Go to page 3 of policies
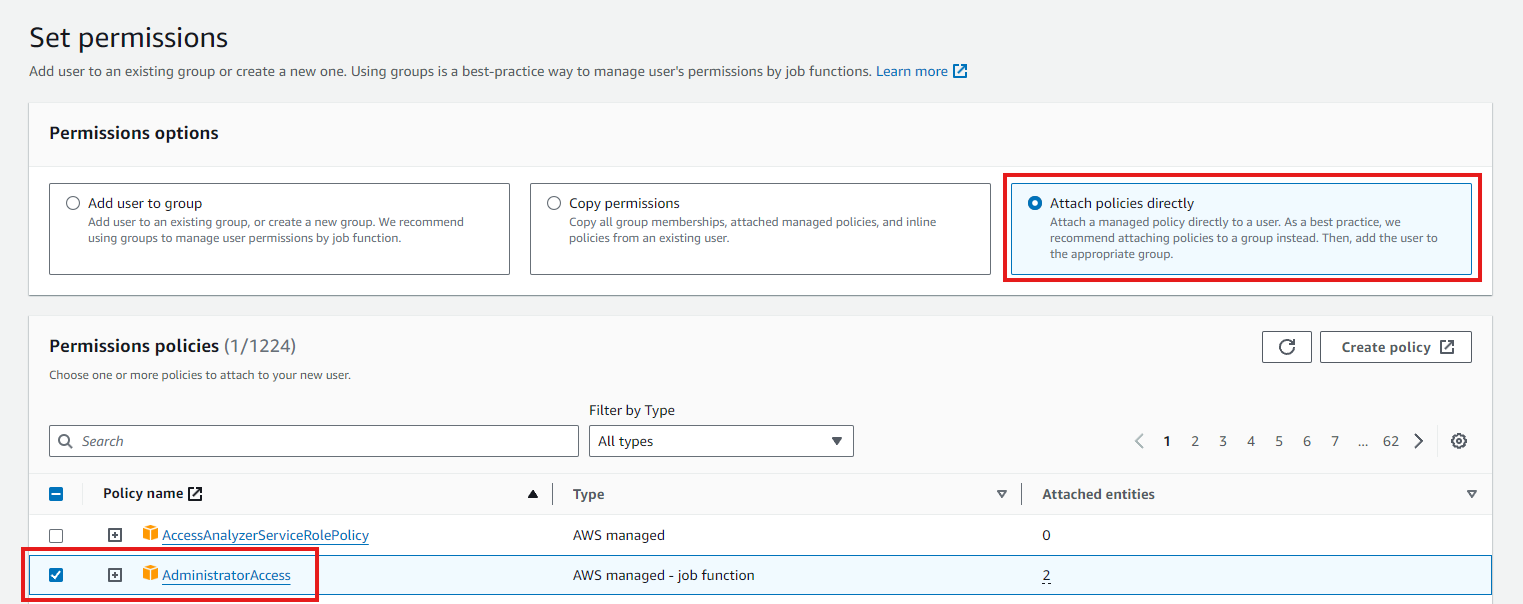Screen dimensions: 1523x604 point(1222,441)
